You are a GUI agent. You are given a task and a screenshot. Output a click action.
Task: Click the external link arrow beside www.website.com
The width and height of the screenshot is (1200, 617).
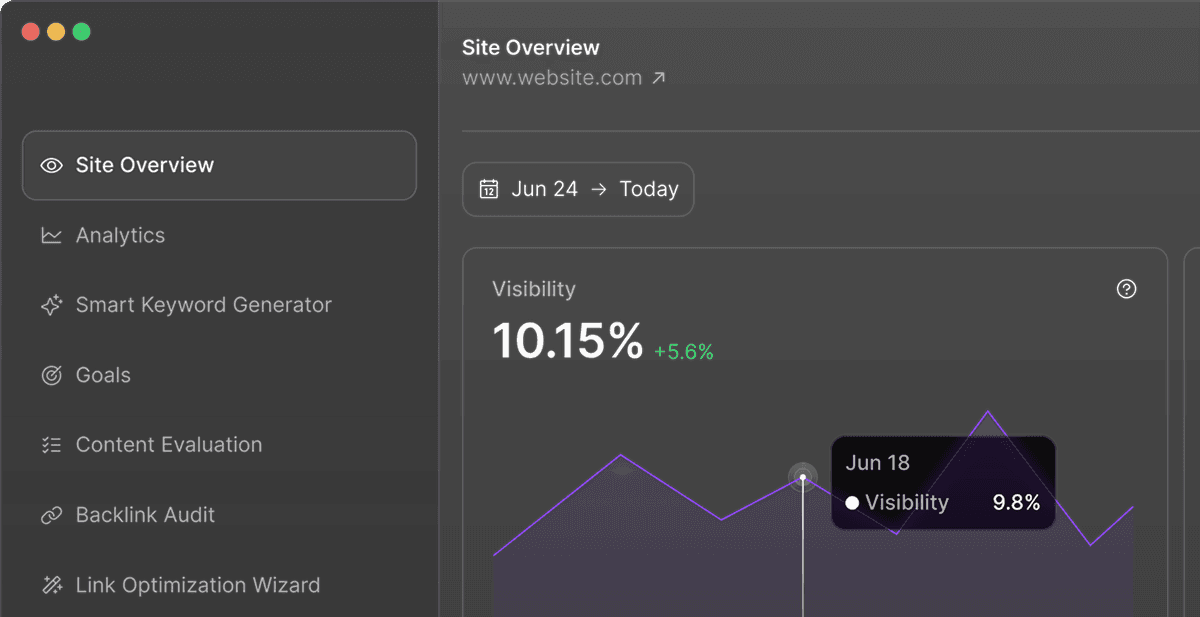[x=658, y=78]
